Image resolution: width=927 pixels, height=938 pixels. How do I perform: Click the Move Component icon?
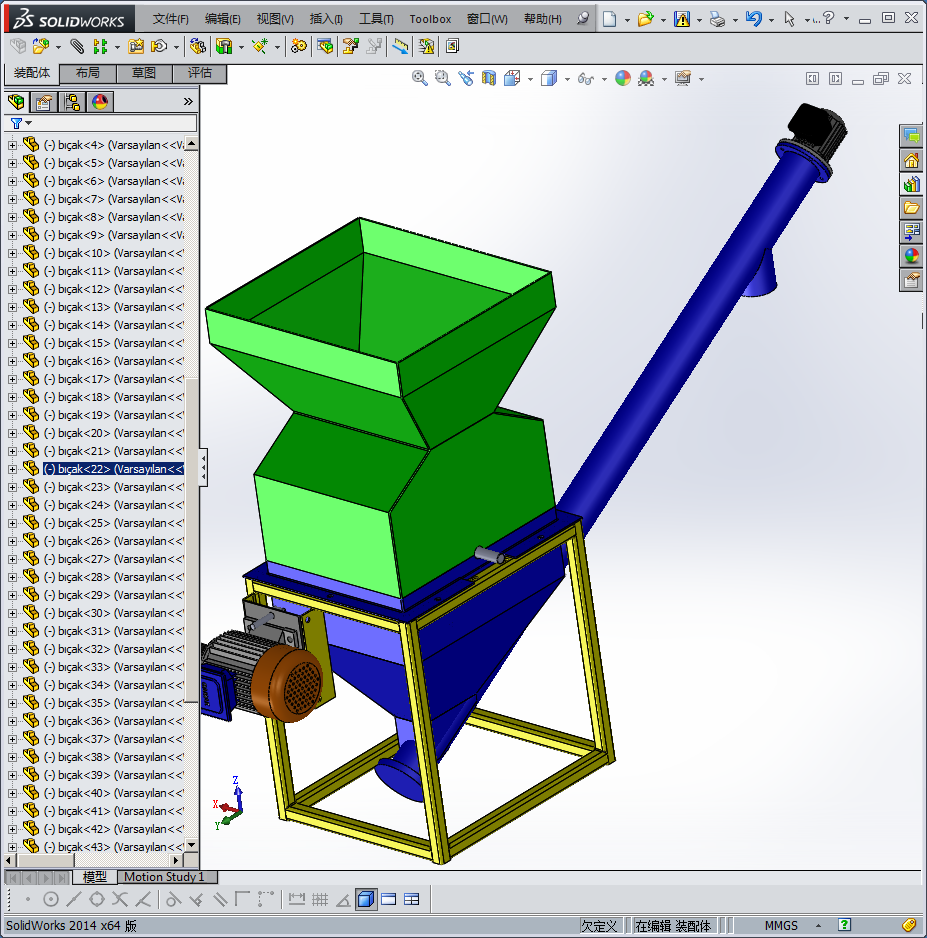click(x=159, y=46)
